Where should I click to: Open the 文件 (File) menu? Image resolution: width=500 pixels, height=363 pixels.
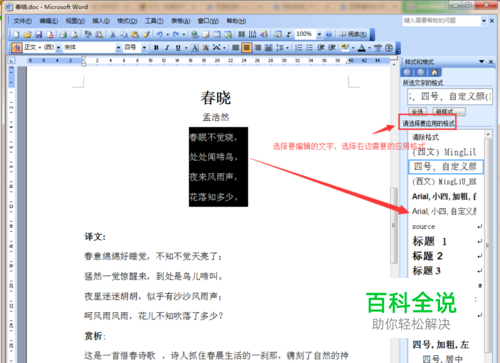[23, 21]
